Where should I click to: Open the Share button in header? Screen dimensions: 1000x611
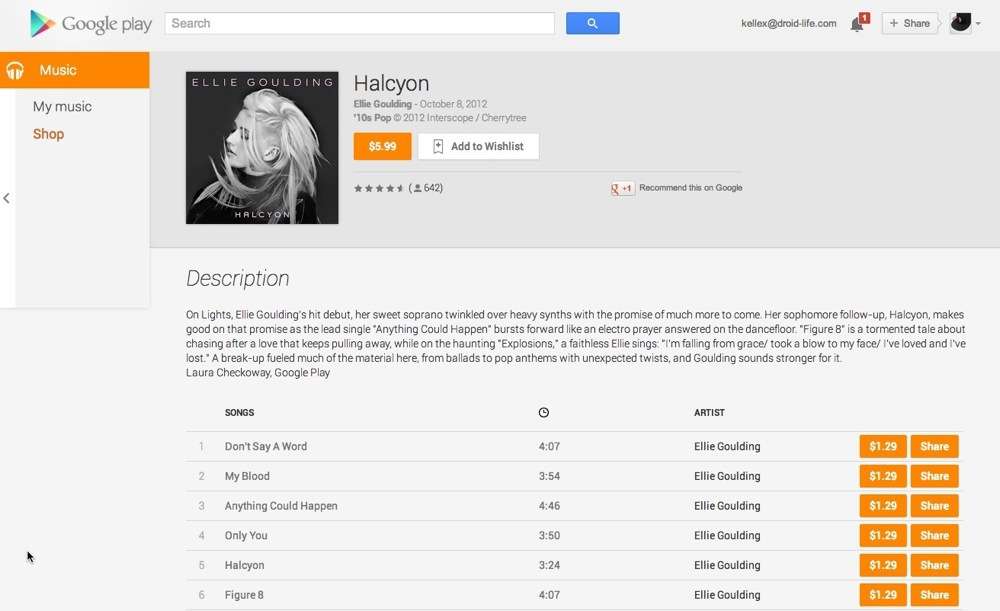(x=909, y=23)
